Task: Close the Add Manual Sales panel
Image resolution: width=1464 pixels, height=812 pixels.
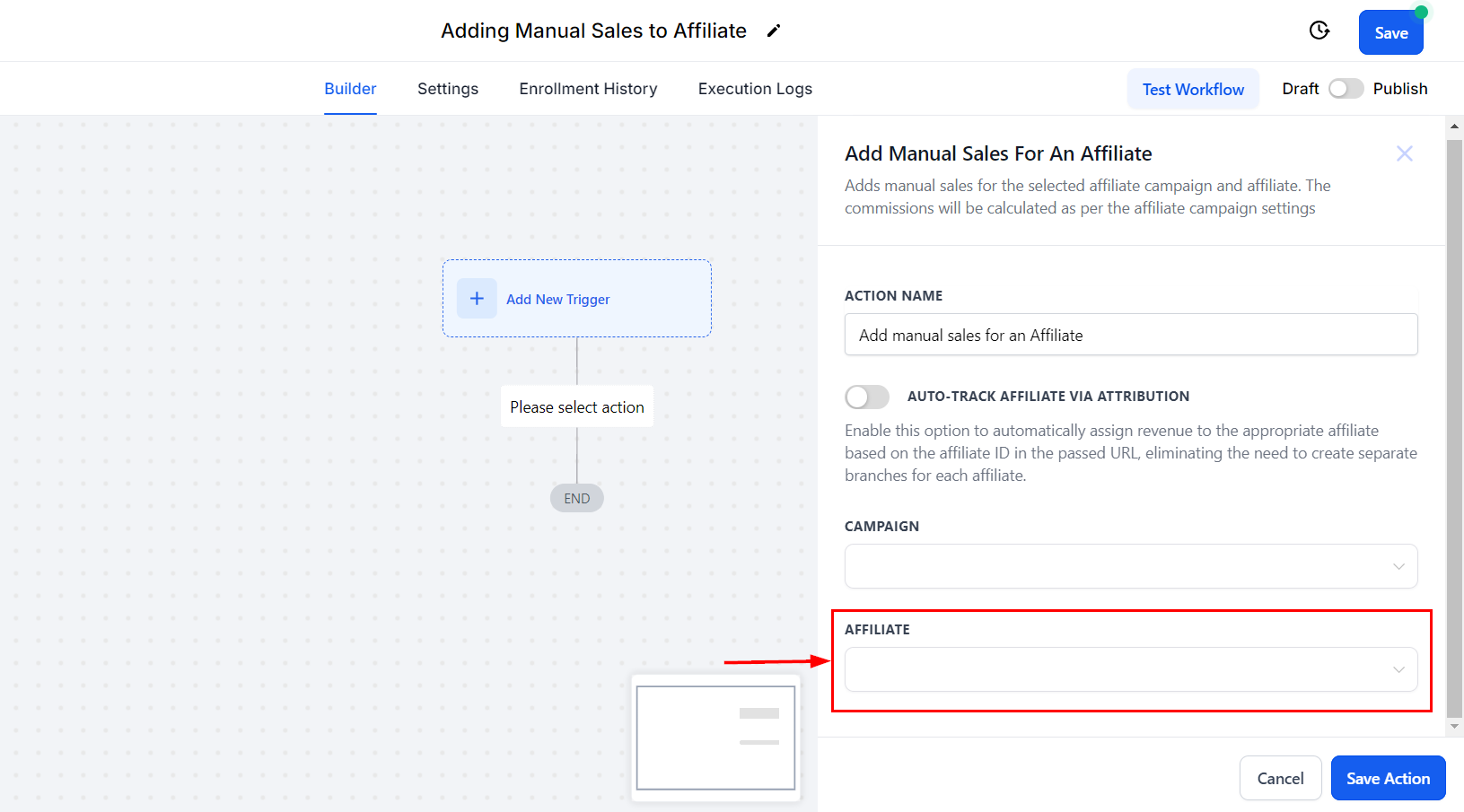Action: pyautogui.click(x=1404, y=153)
